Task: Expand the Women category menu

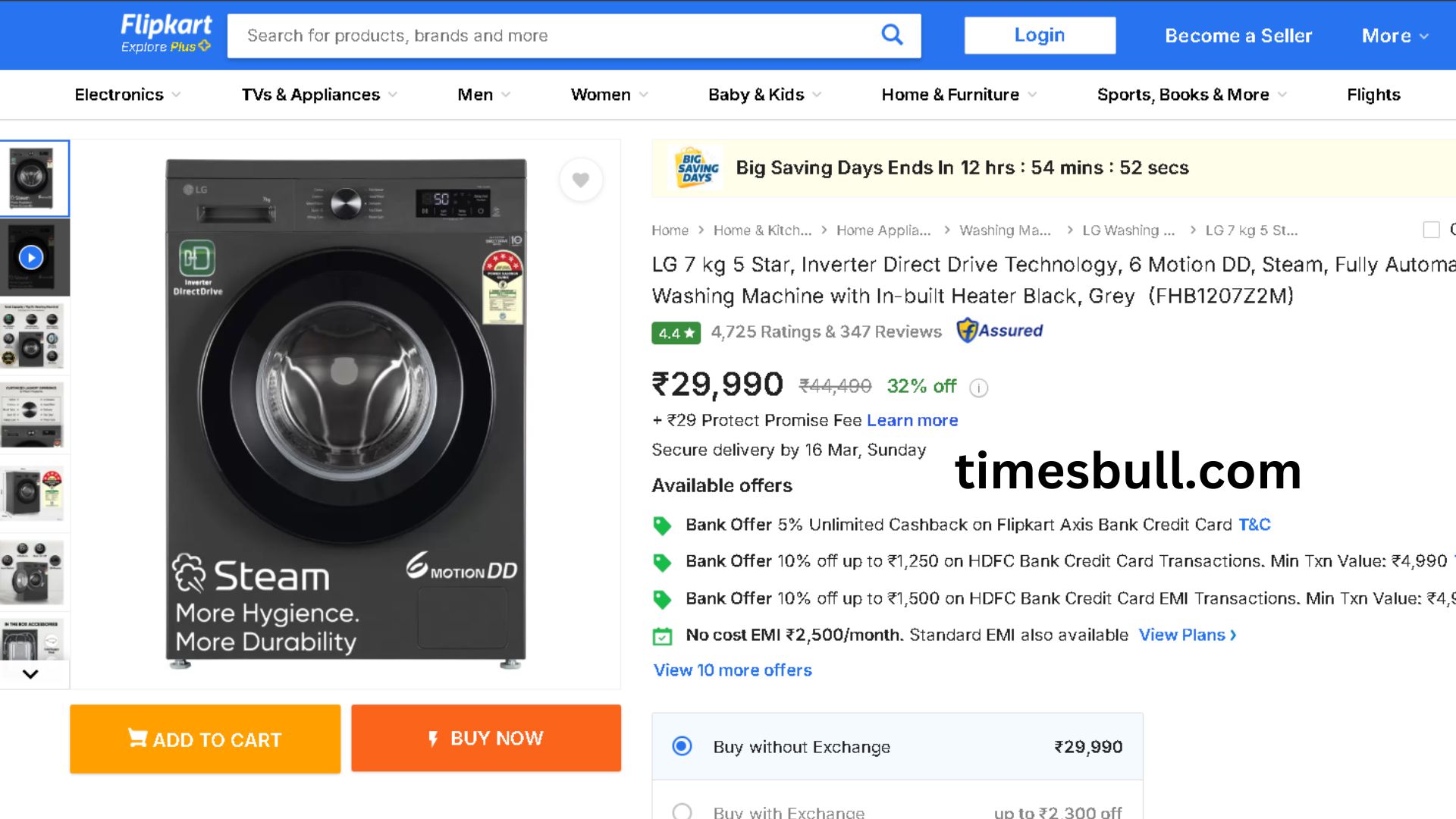Action: tap(609, 95)
